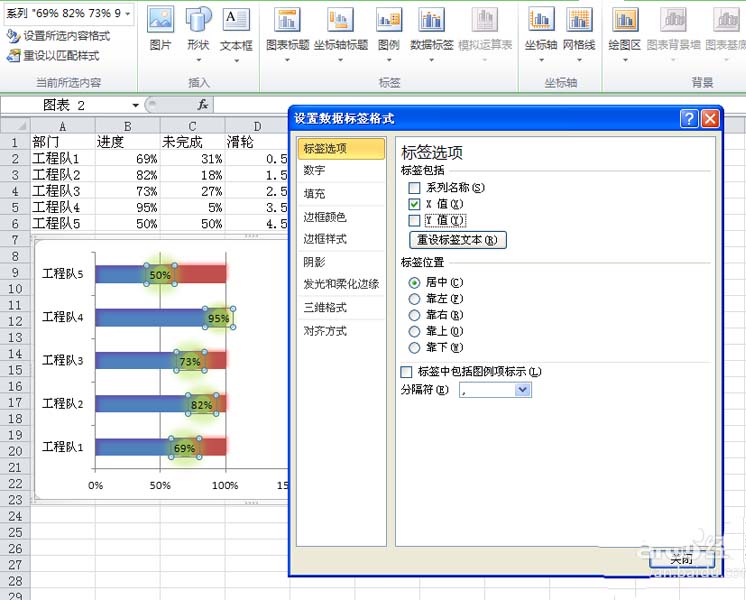The height and width of the screenshot is (600, 746).
Task: Click the red bar segment of 工程队1
Action: tap(214, 447)
